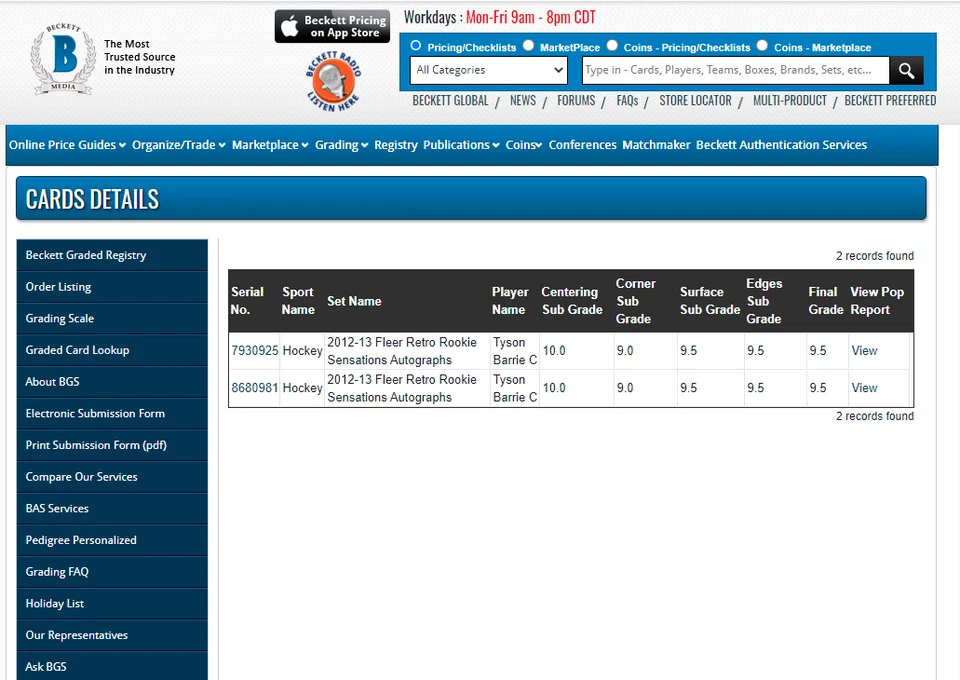Open the FAQs link

[627, 101]
